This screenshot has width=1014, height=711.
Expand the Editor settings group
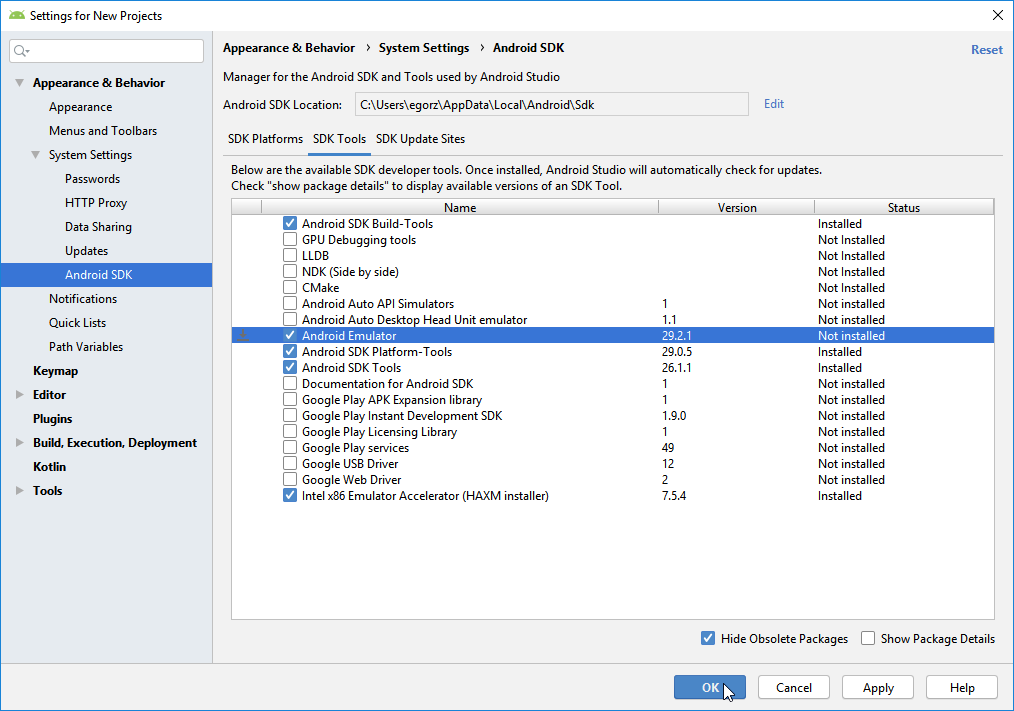pos(19,395)
